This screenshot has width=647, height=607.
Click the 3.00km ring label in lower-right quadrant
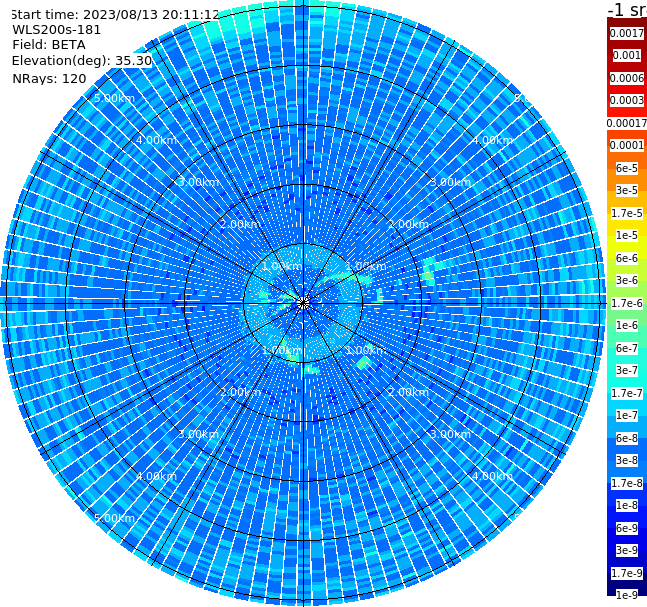(451, 434)
